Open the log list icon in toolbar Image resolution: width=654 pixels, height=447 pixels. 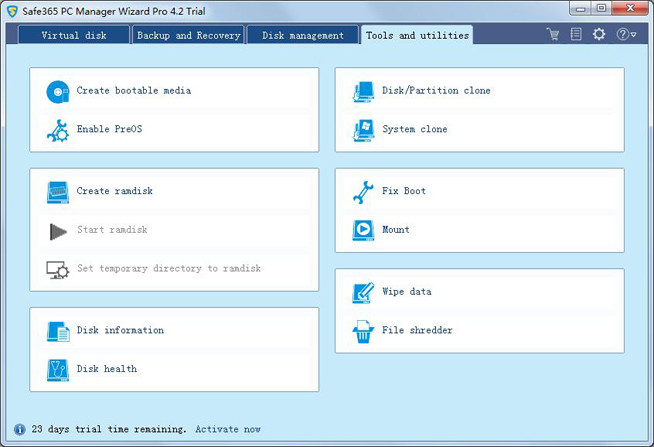(576, 34)
